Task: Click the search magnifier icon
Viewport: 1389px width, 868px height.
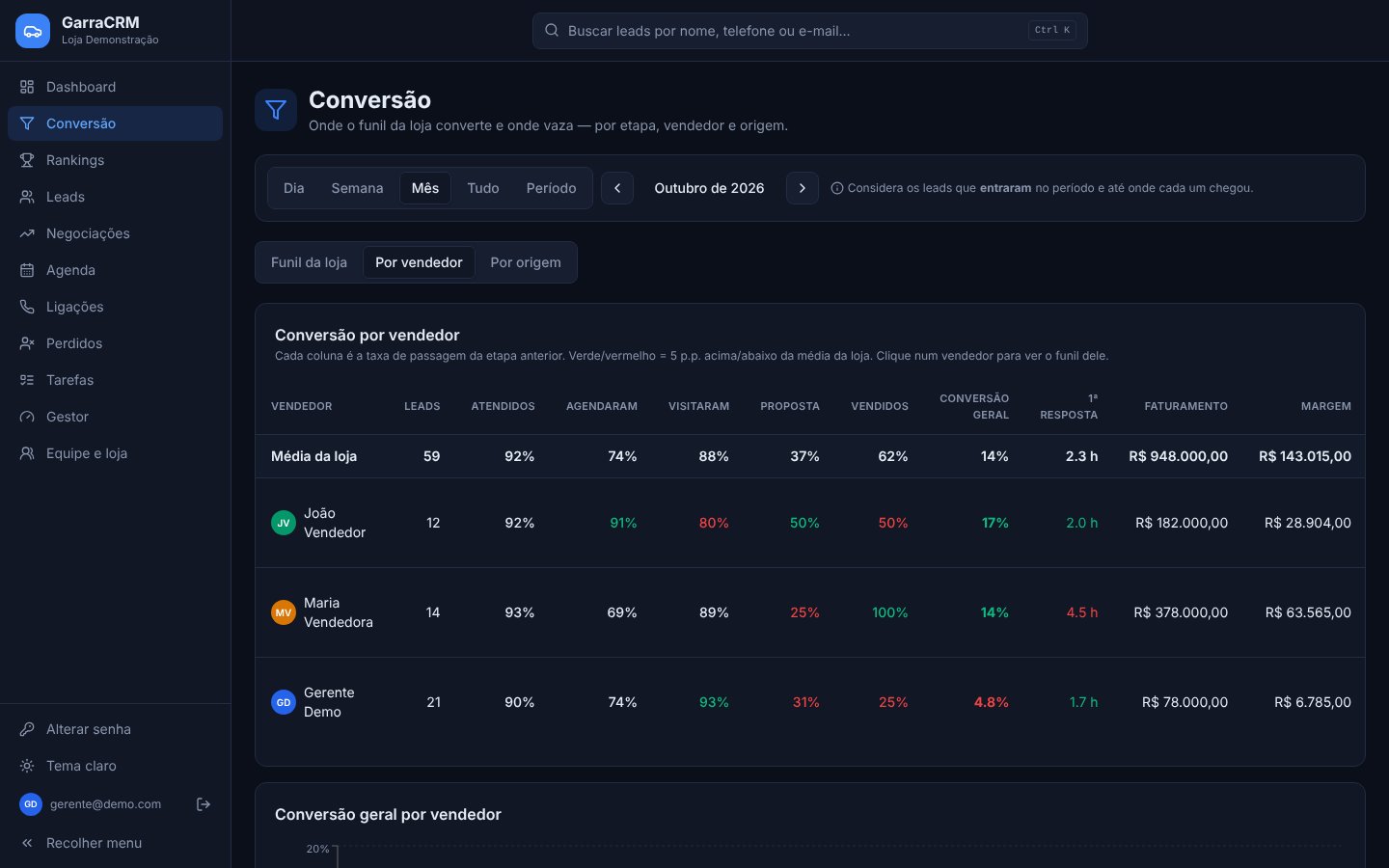Action: (x=552, y=30)
